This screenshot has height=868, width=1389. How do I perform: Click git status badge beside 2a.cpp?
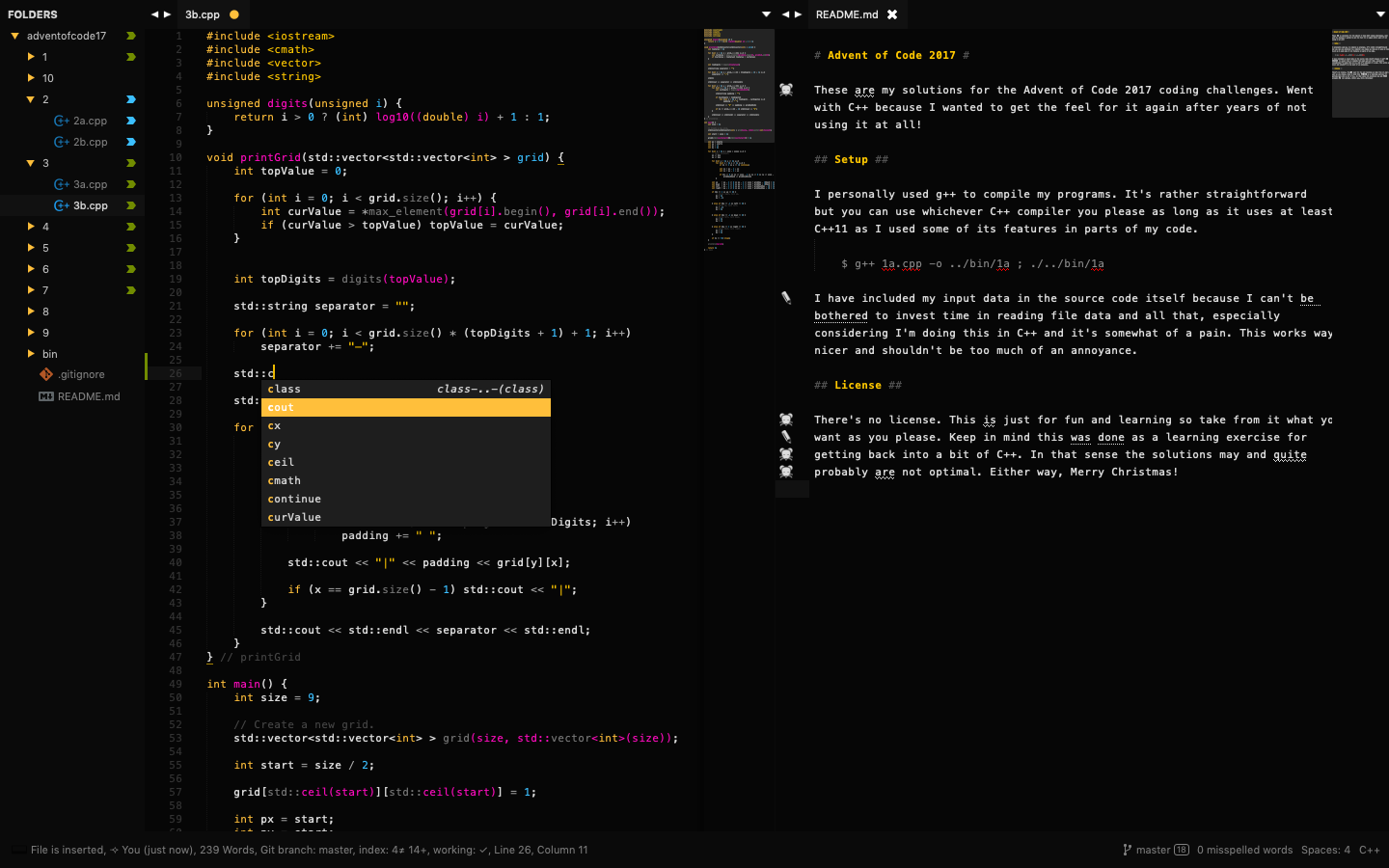[x=131, y=121]
